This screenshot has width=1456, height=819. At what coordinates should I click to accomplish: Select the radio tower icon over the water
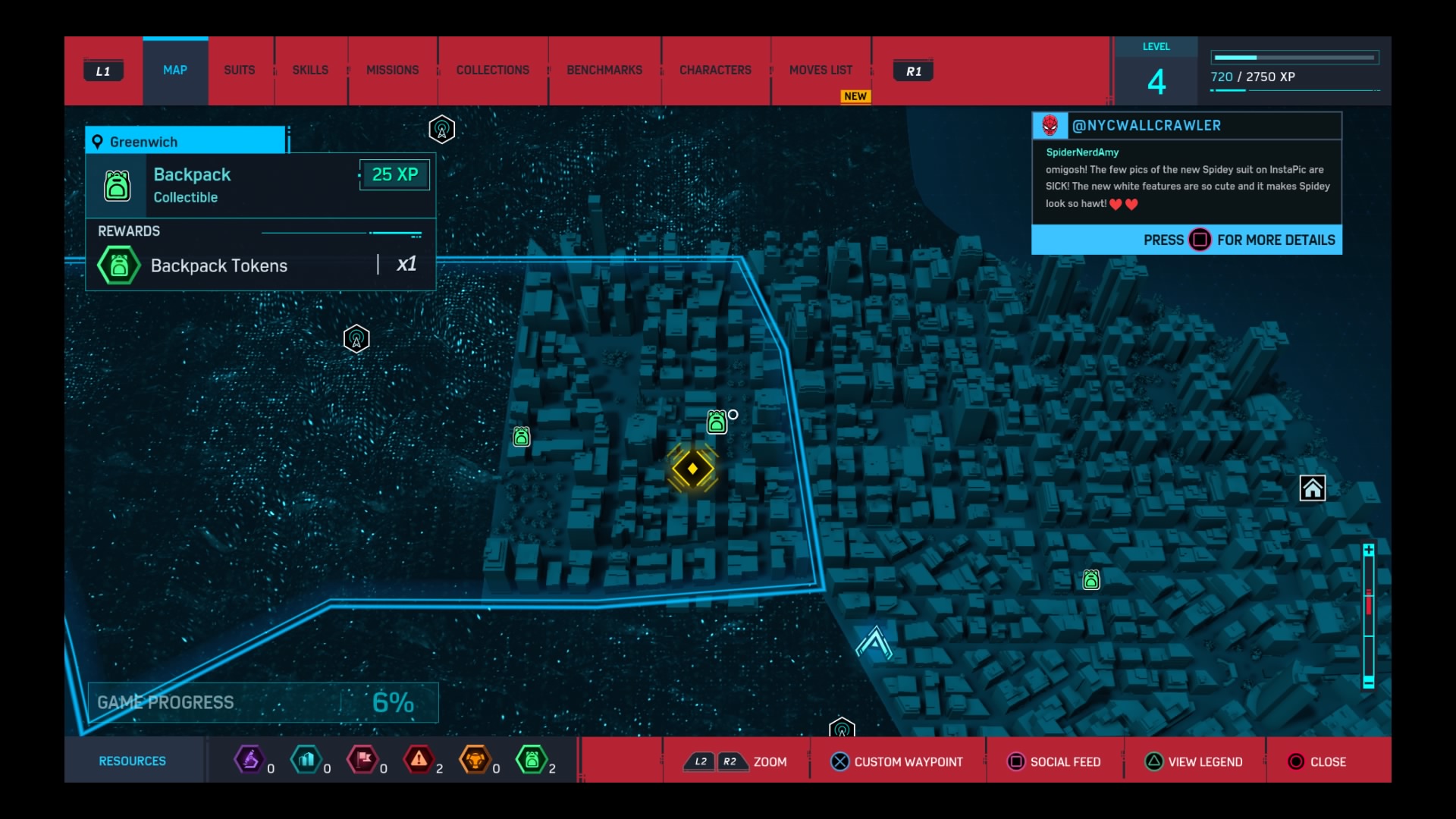click(x=356, y=338)
